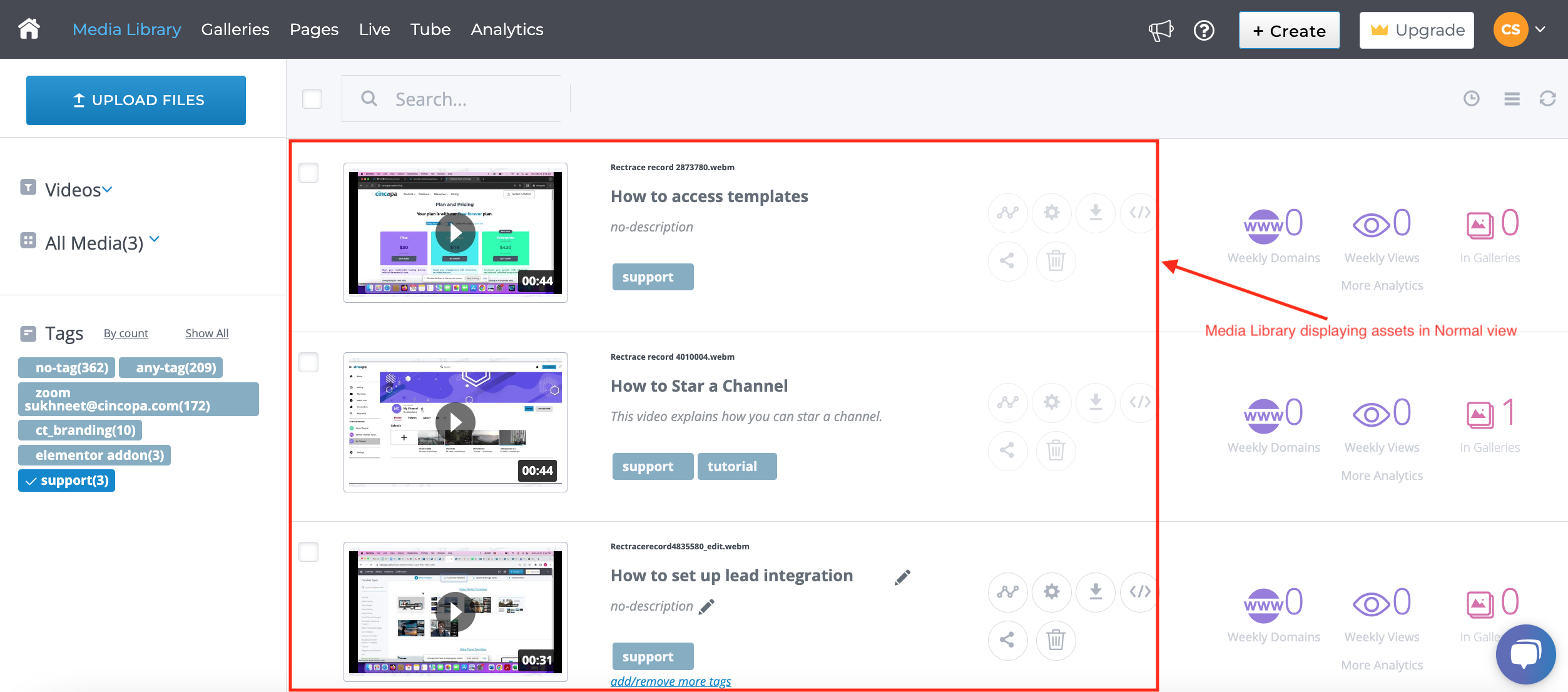
Task: Open the CS account dropdown arrow
Action: pyautogui.click(x=1541, y=29)
